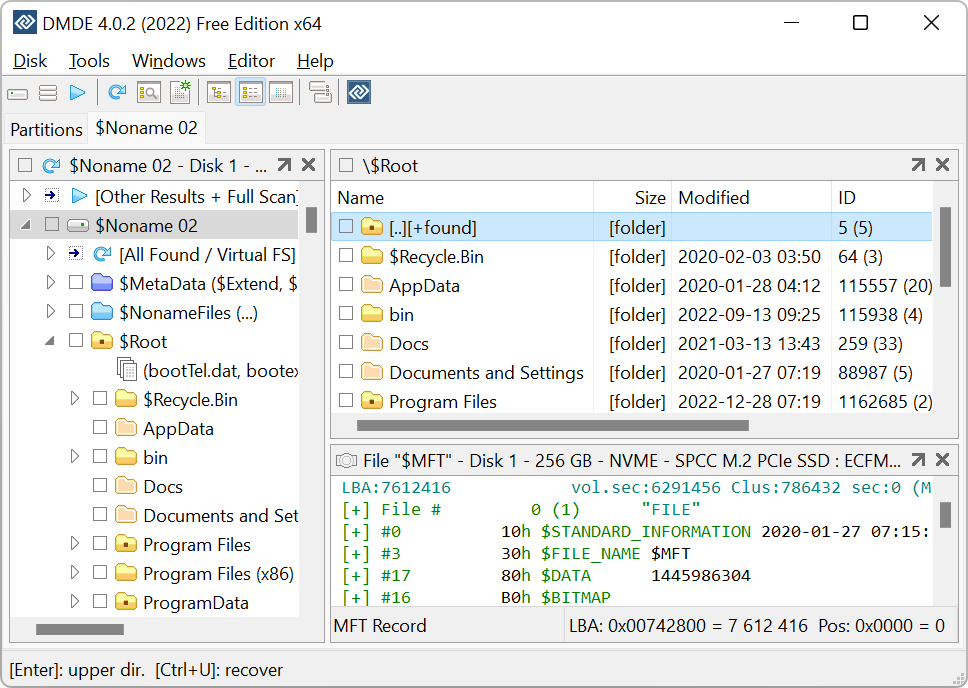The height and width of the screenshot is (688, 968).
Task: Click the blue refresh arrow toolbar icon
Action: point(117,93)
